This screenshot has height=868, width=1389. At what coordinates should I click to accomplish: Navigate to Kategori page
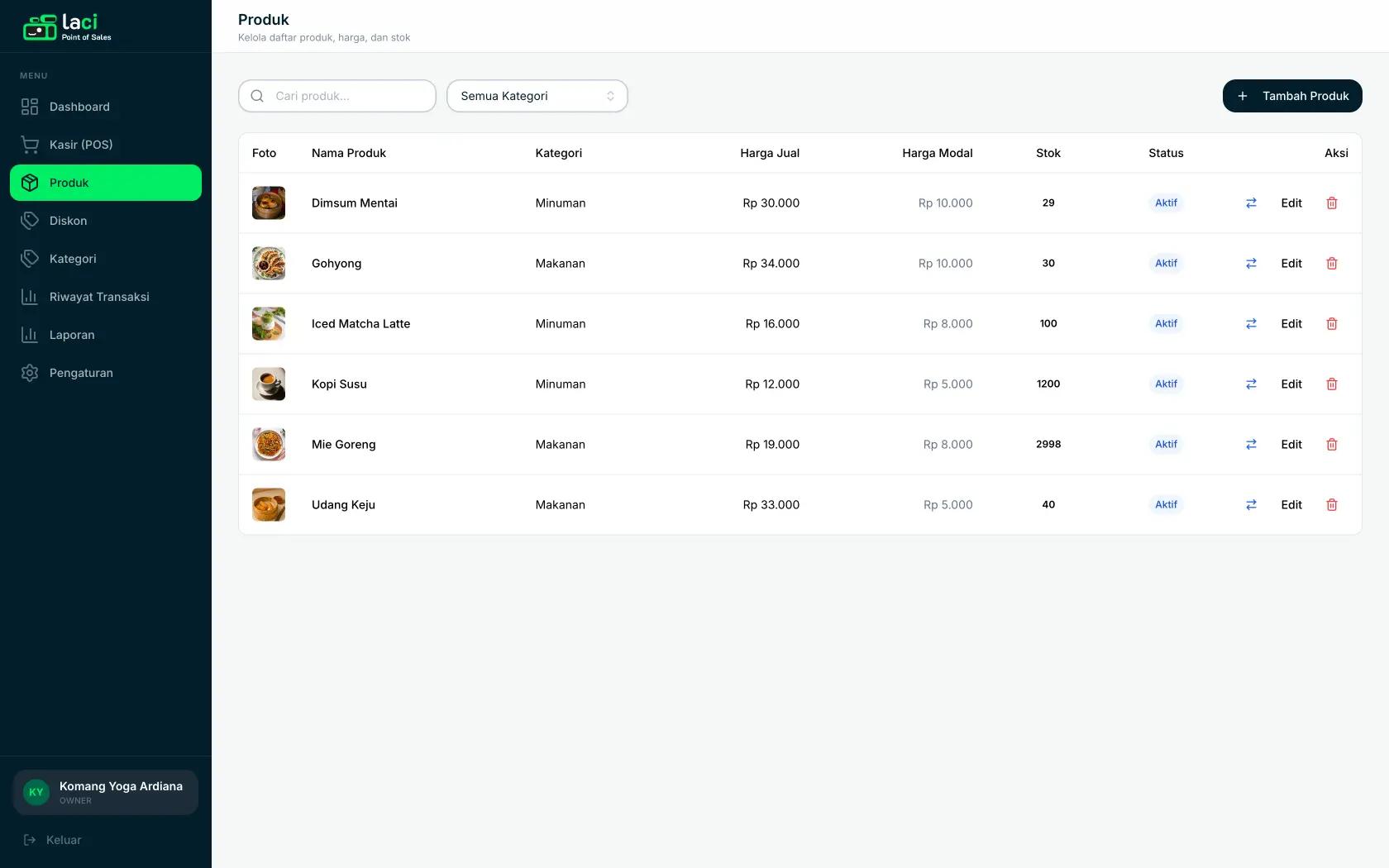(106, 259)
